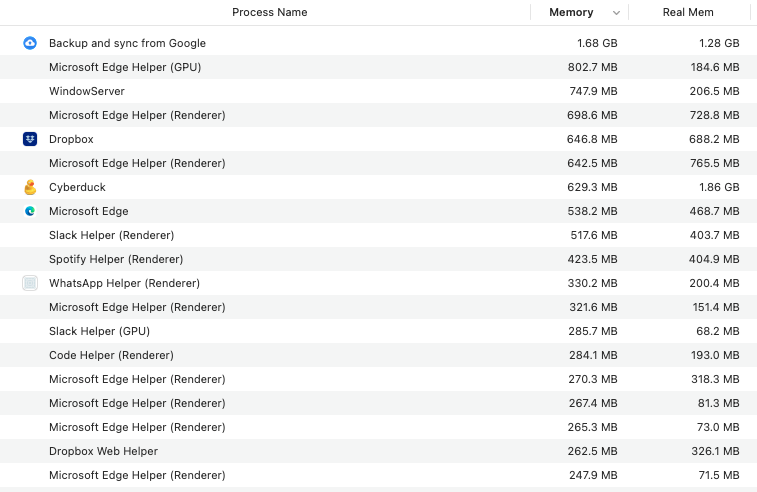Click the 1.68 GB memory value
The height and width of the screenshot is (492, 757).
point(597,43)
